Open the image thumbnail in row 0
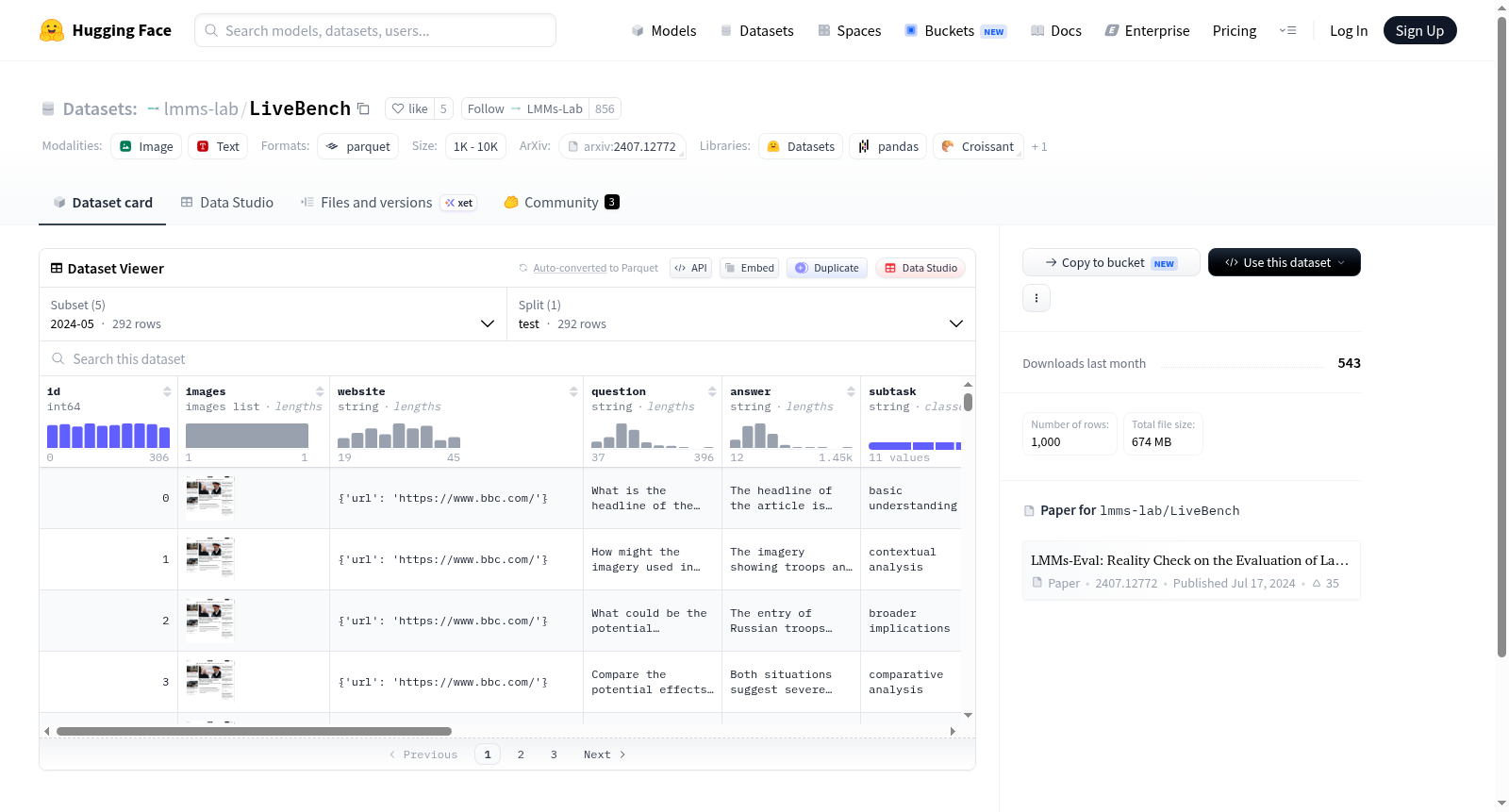The image size is (1509, 812). click(209, 498)
